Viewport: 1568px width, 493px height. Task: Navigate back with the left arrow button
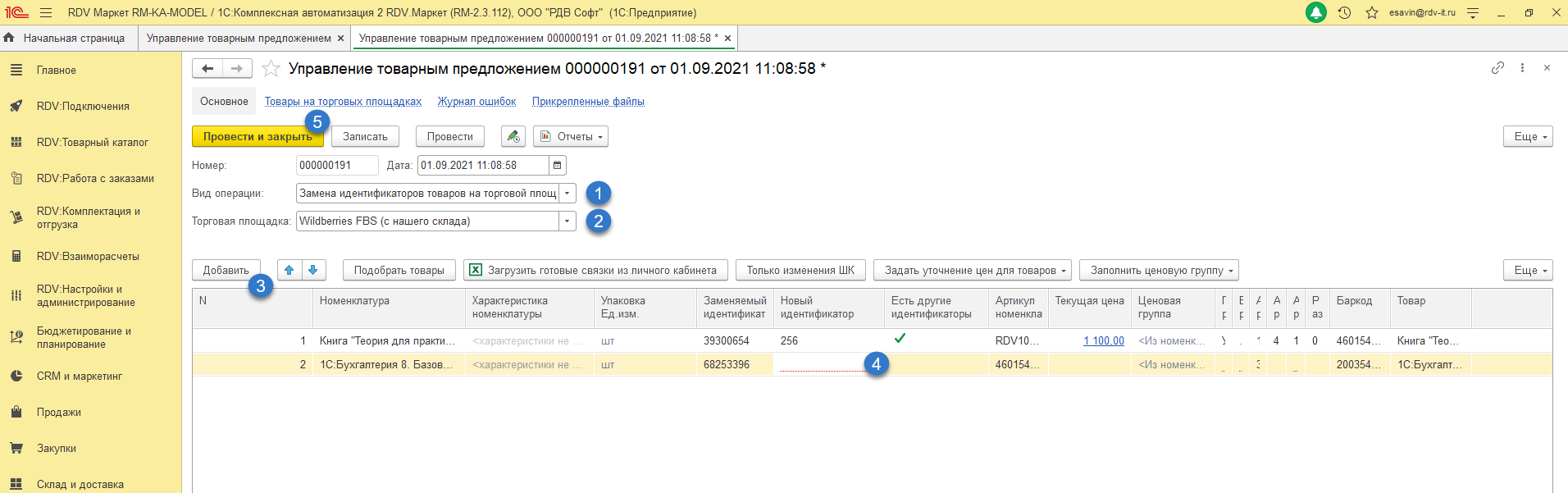[207, 68]
